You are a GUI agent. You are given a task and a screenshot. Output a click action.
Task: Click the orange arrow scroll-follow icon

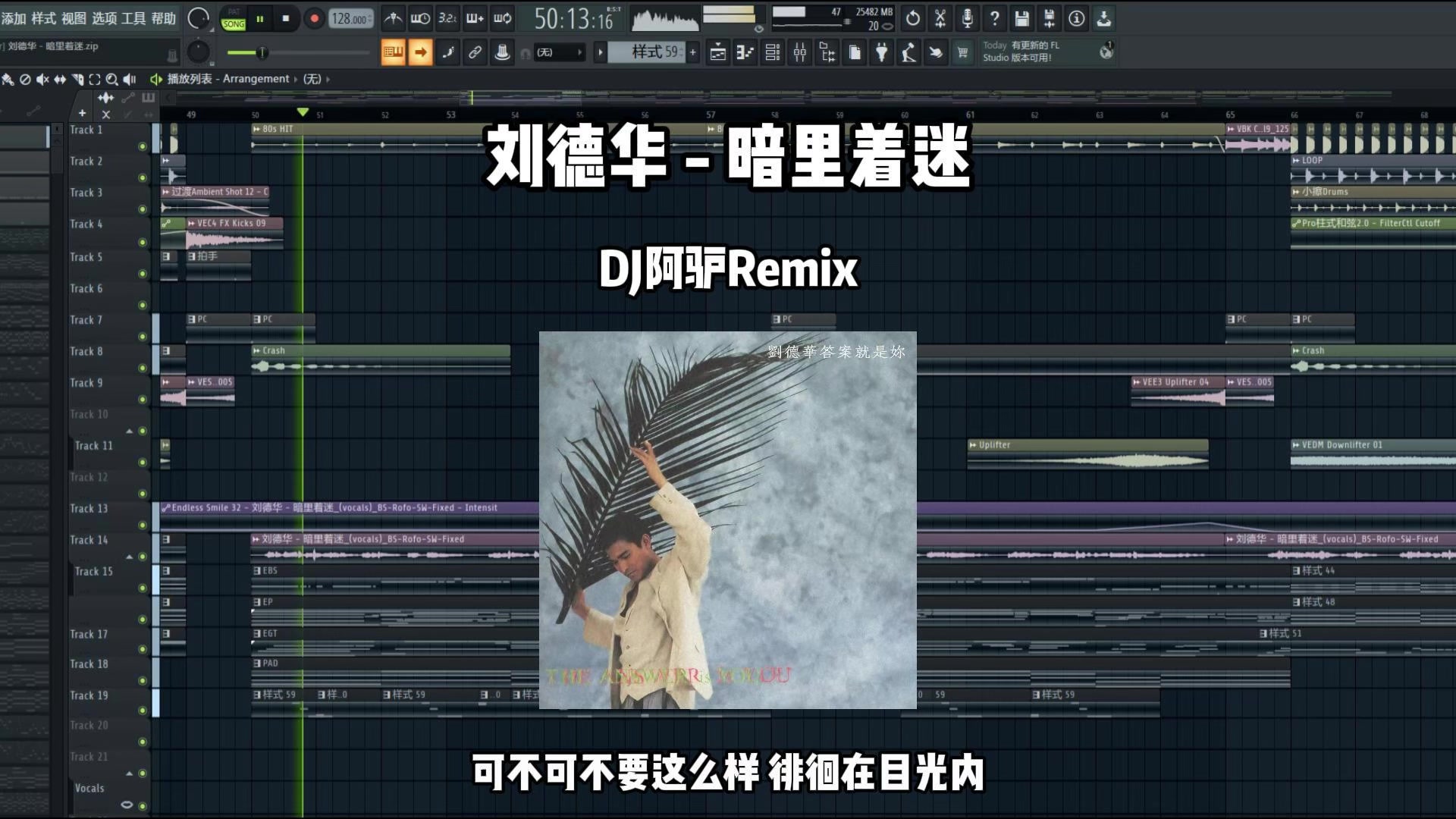click(420, 52)
